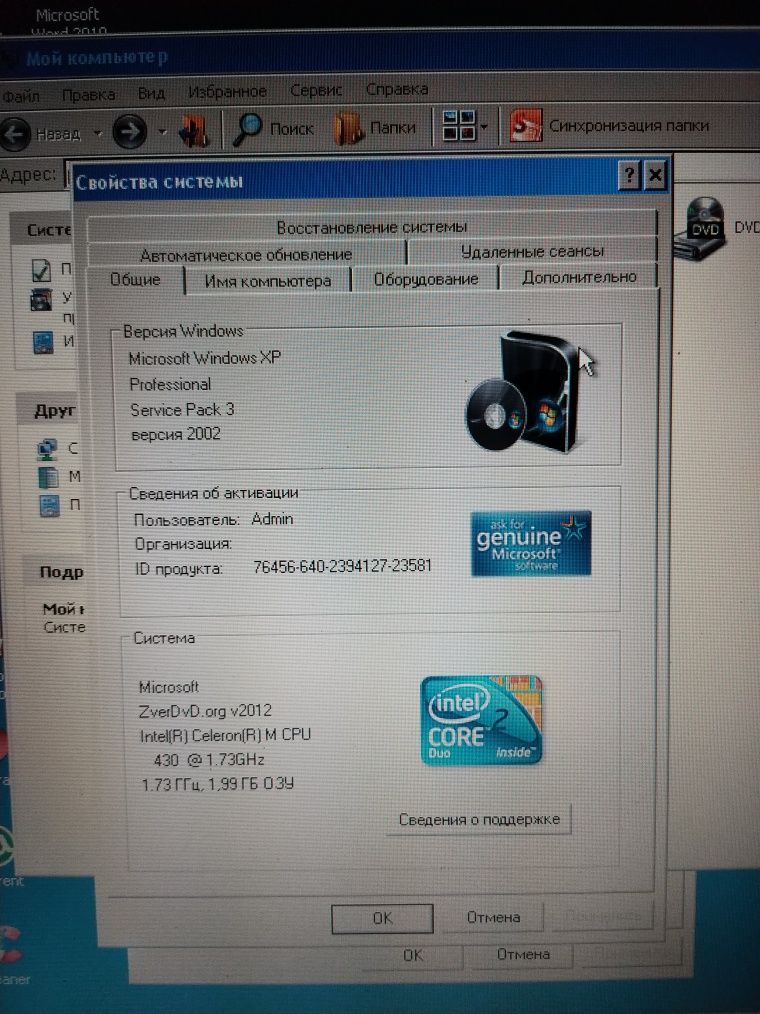
Task: Open the Назад history dropdown arrow
Action: point(98,134)
